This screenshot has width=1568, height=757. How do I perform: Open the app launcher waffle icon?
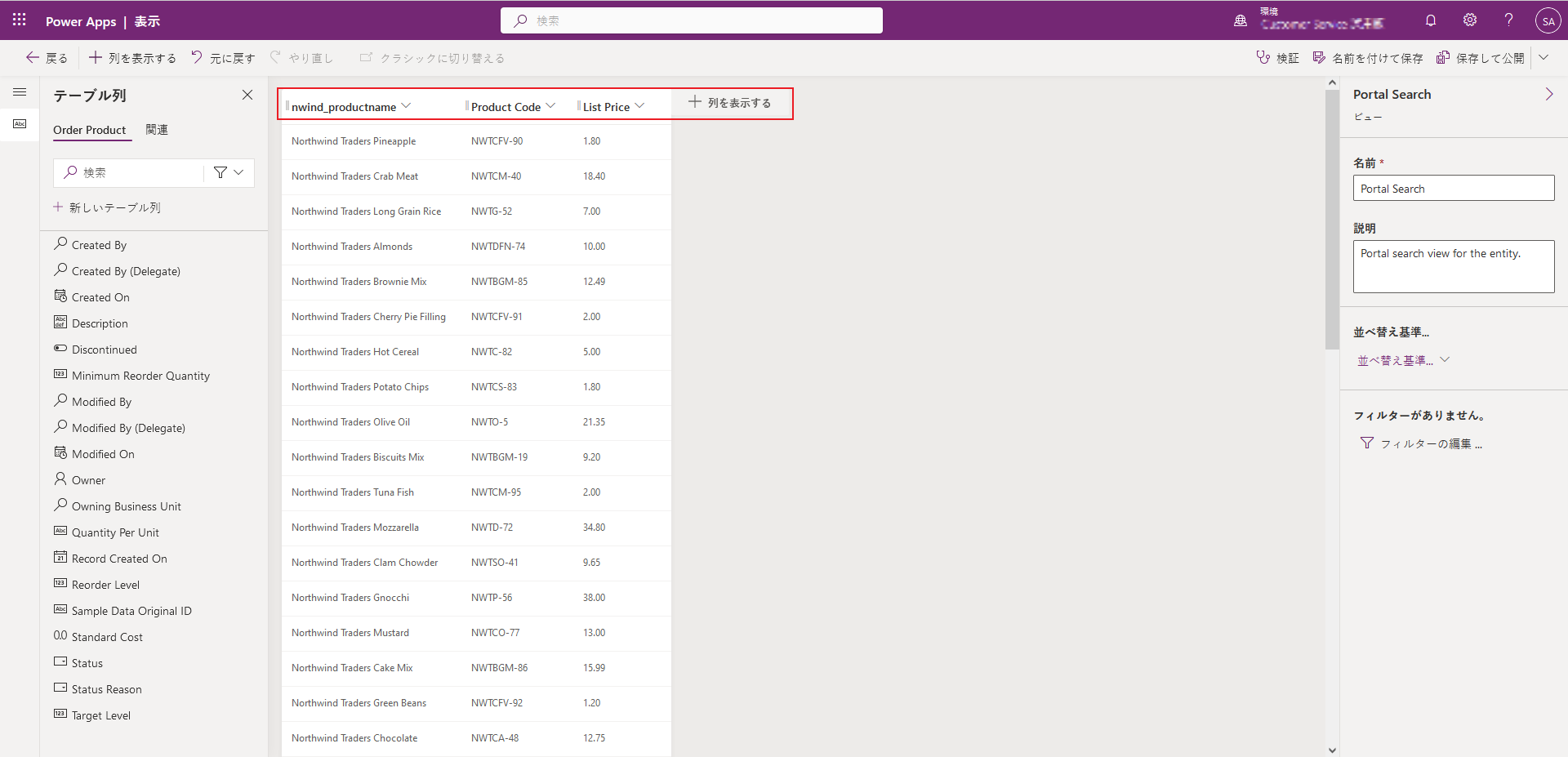(x=20, y=20)
